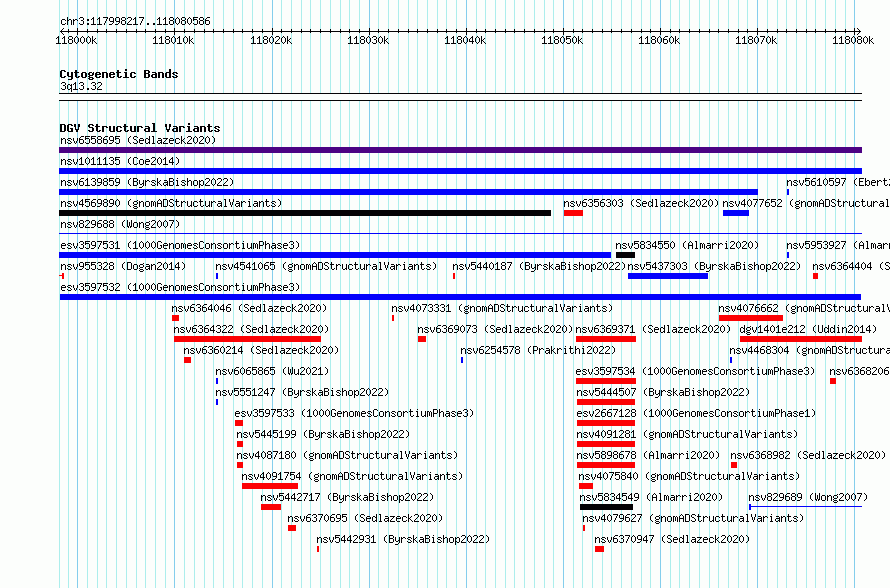Select nsv6368982 (Sedlazeck2020) label
890x588 pixels.
click(808, 455)
